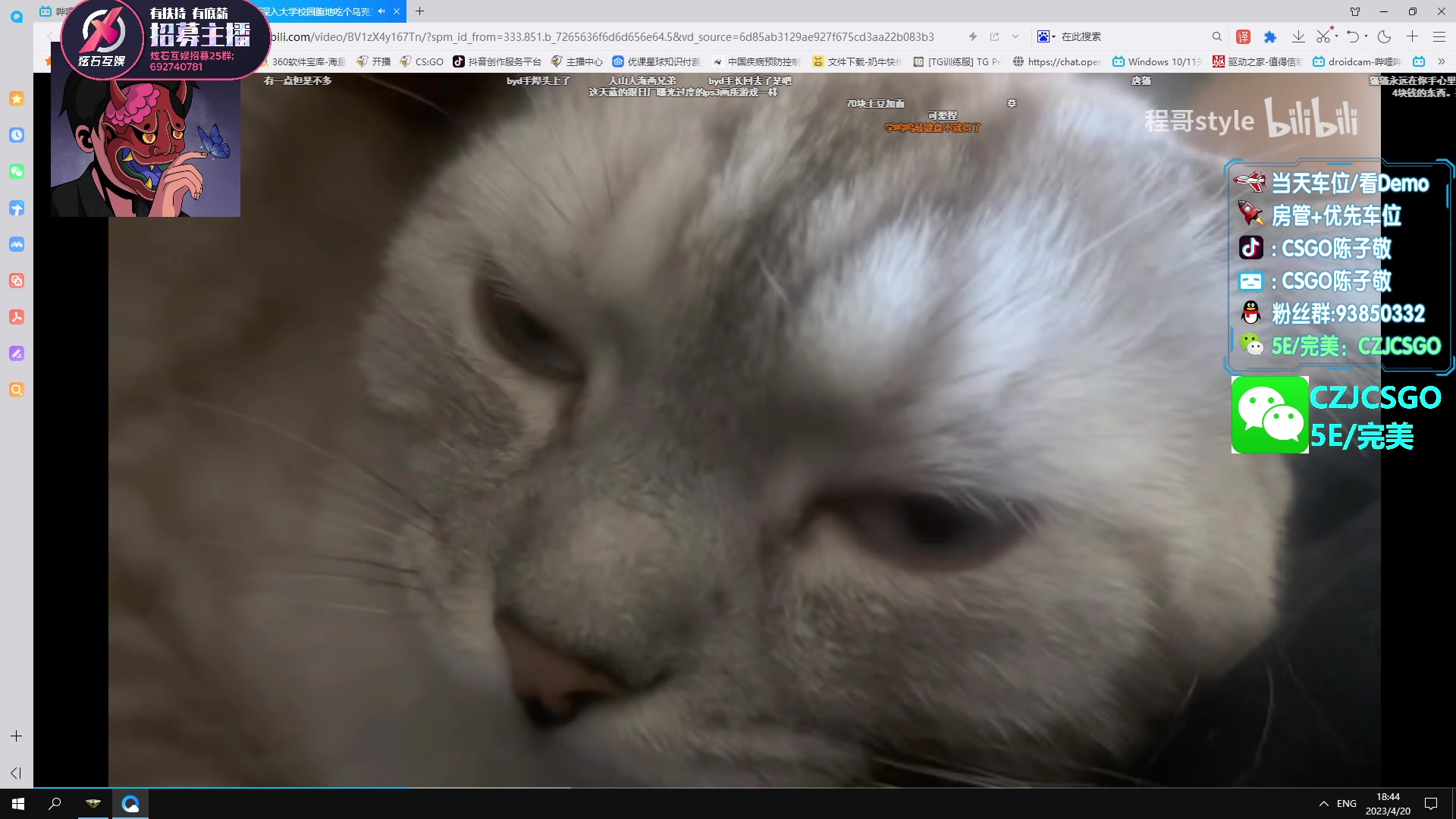Viewport: 1456px width, 819px height.
Task: Open the extensions puzzle icon
Action: click(x=1270, y=36)
